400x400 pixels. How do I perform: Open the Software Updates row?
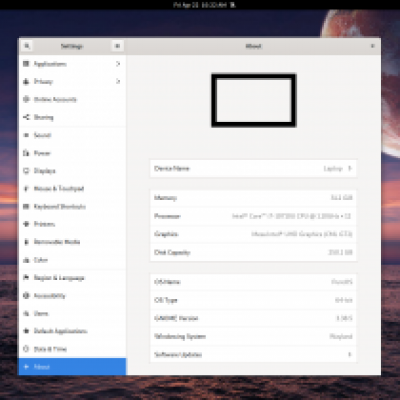tap(253, 354)
